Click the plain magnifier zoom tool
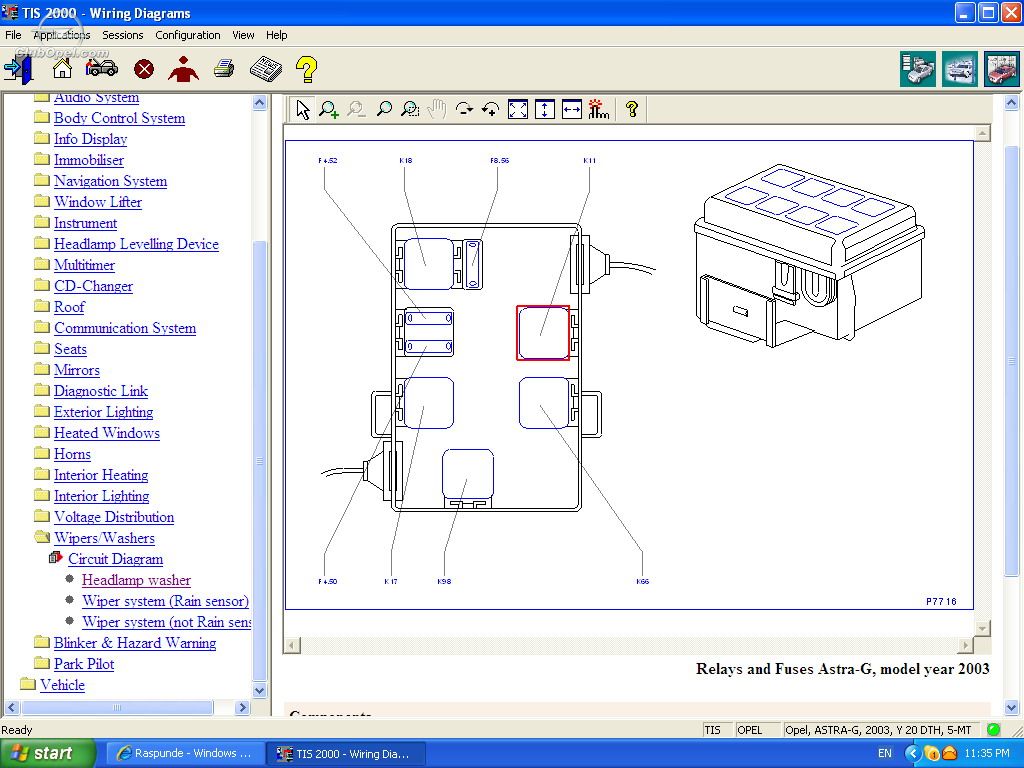1024x768 pixels. pyautogui.click(x=384, y=110)
